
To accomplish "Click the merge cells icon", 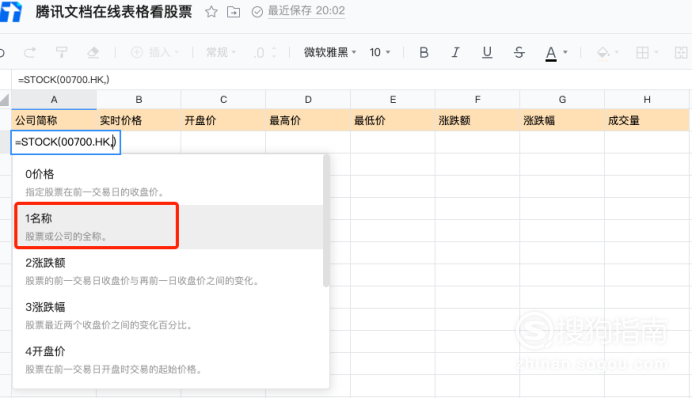I will [x=681, y=53].
